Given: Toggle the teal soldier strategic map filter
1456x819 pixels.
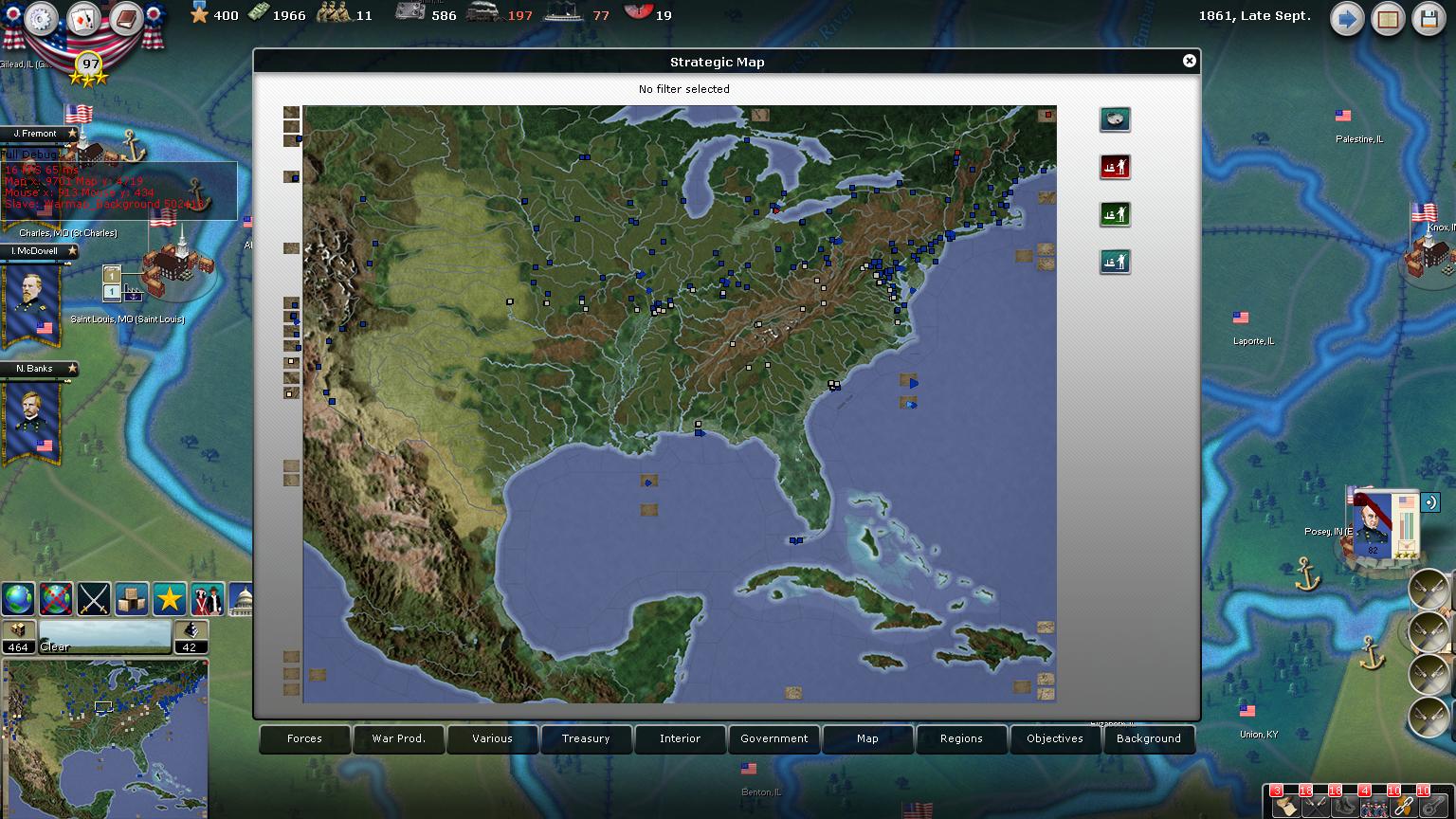Looking at the screenshot, I should pyautogui.click(x=1115, y=262).
